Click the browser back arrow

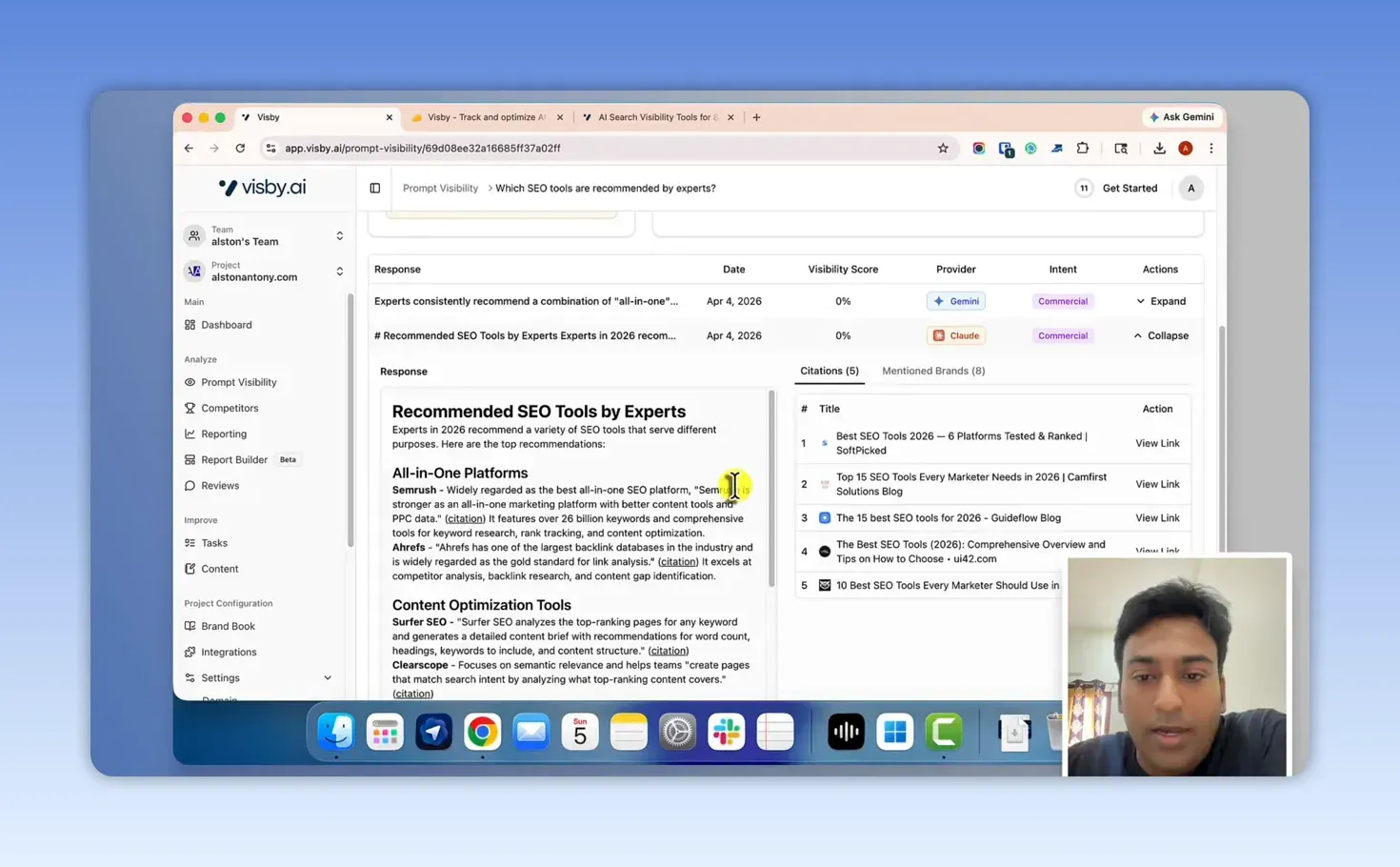pyautogui.click(x=189, y=149)
